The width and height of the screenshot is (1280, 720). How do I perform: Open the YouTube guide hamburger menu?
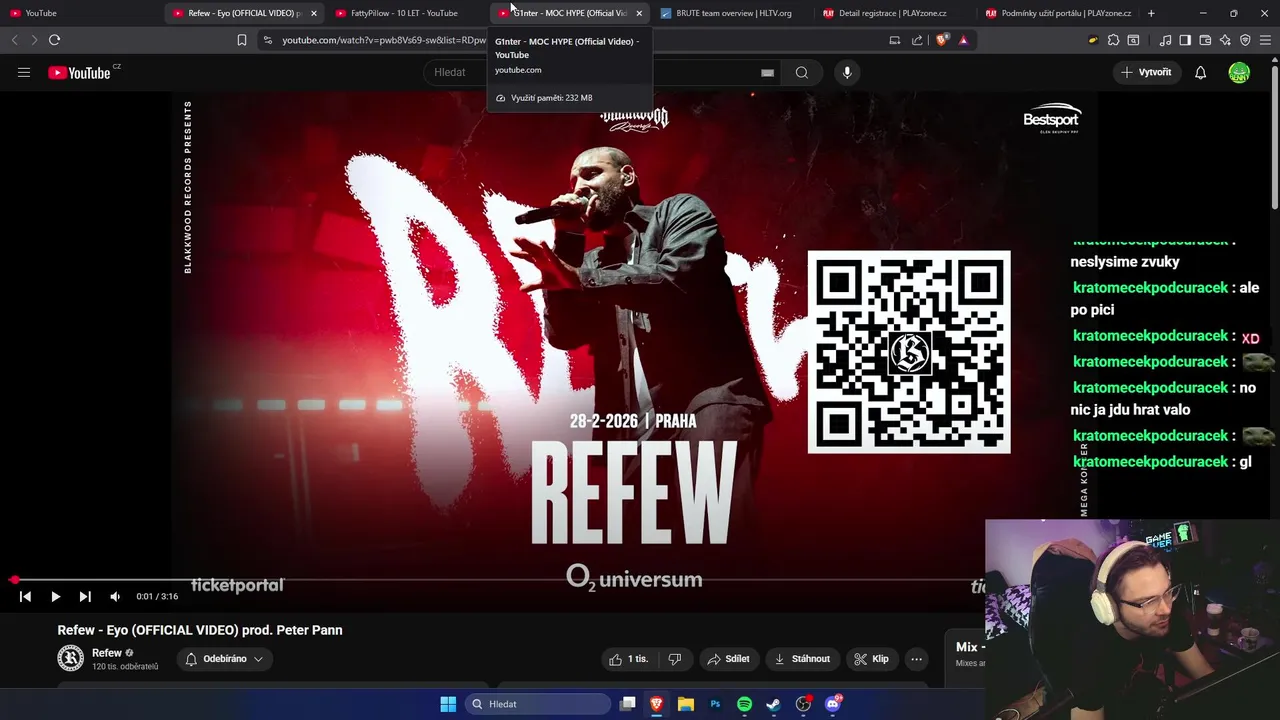click(x=24, y=72)
